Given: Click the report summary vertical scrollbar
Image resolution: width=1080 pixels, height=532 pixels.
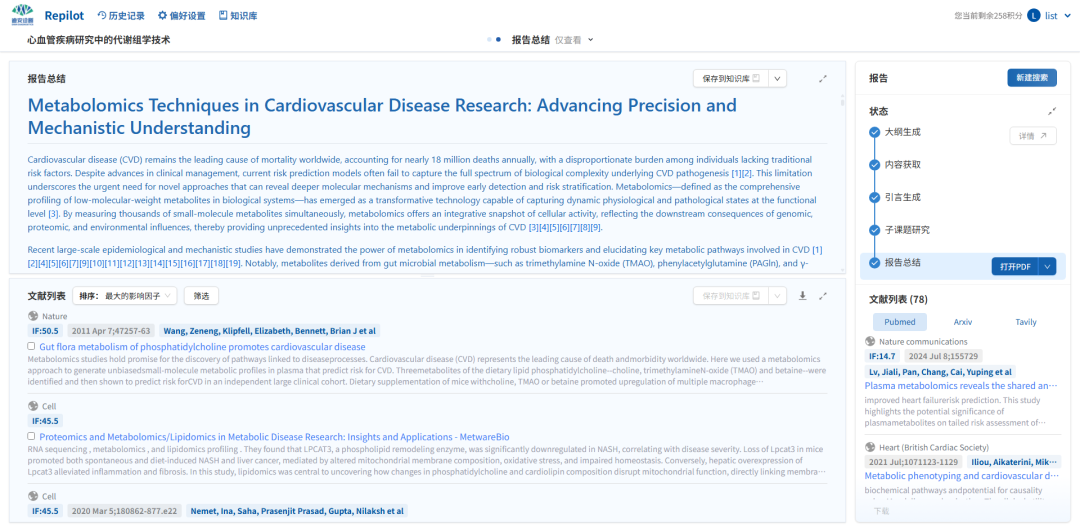Looking at the screenshot, I should [x=840, y=180].
